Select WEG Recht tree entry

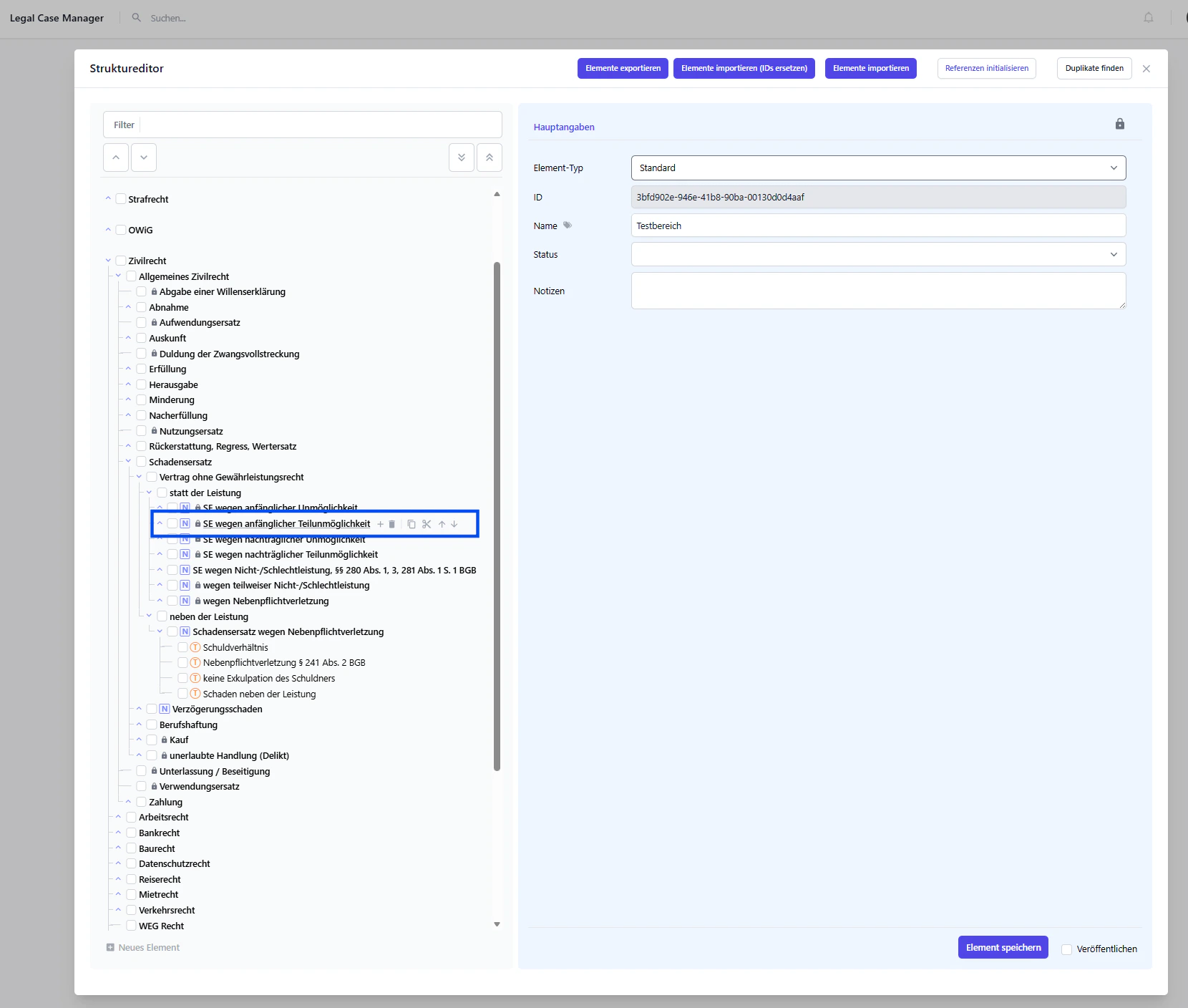161,926
